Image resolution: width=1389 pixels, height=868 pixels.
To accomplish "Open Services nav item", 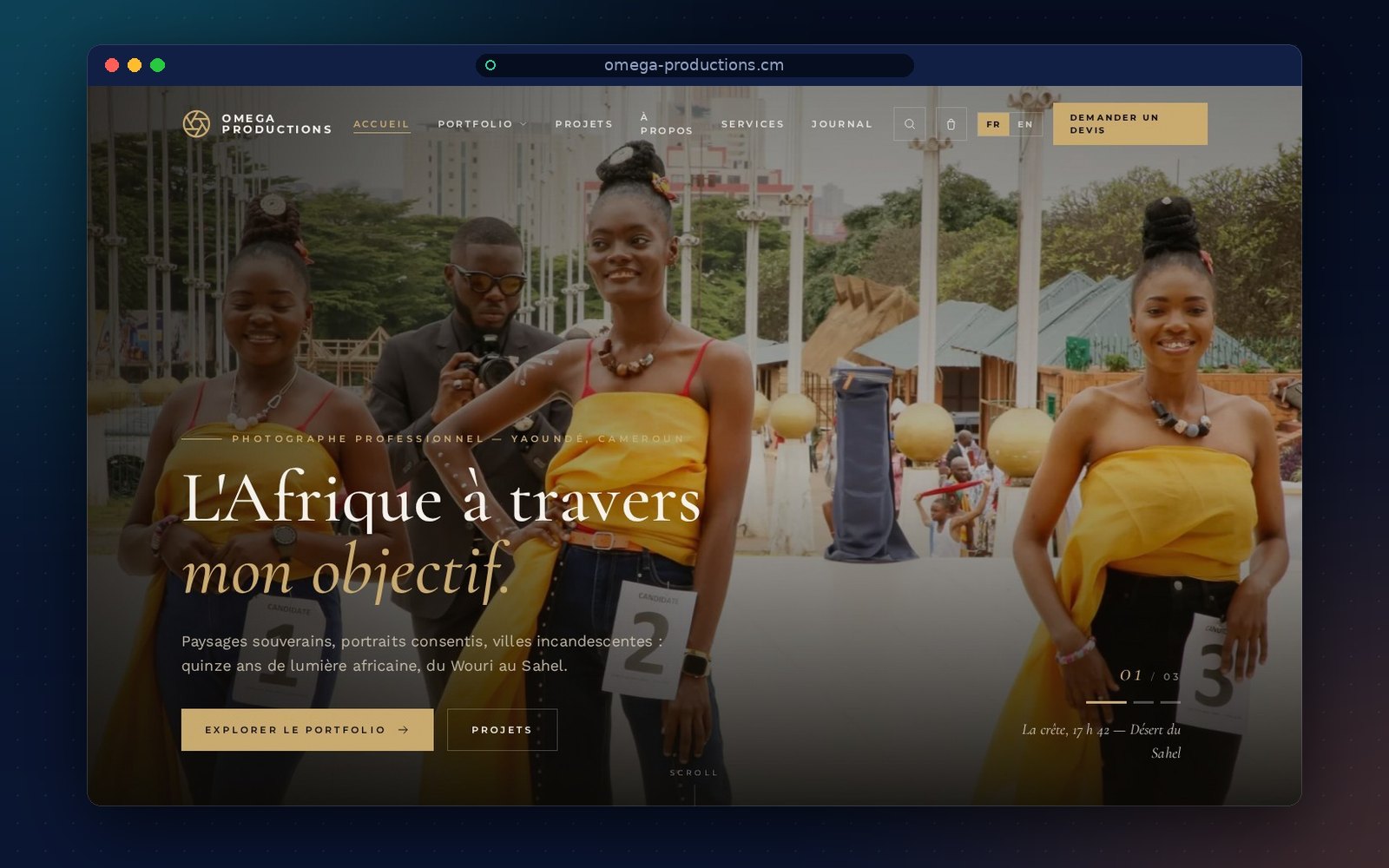I will click(753, 124).
